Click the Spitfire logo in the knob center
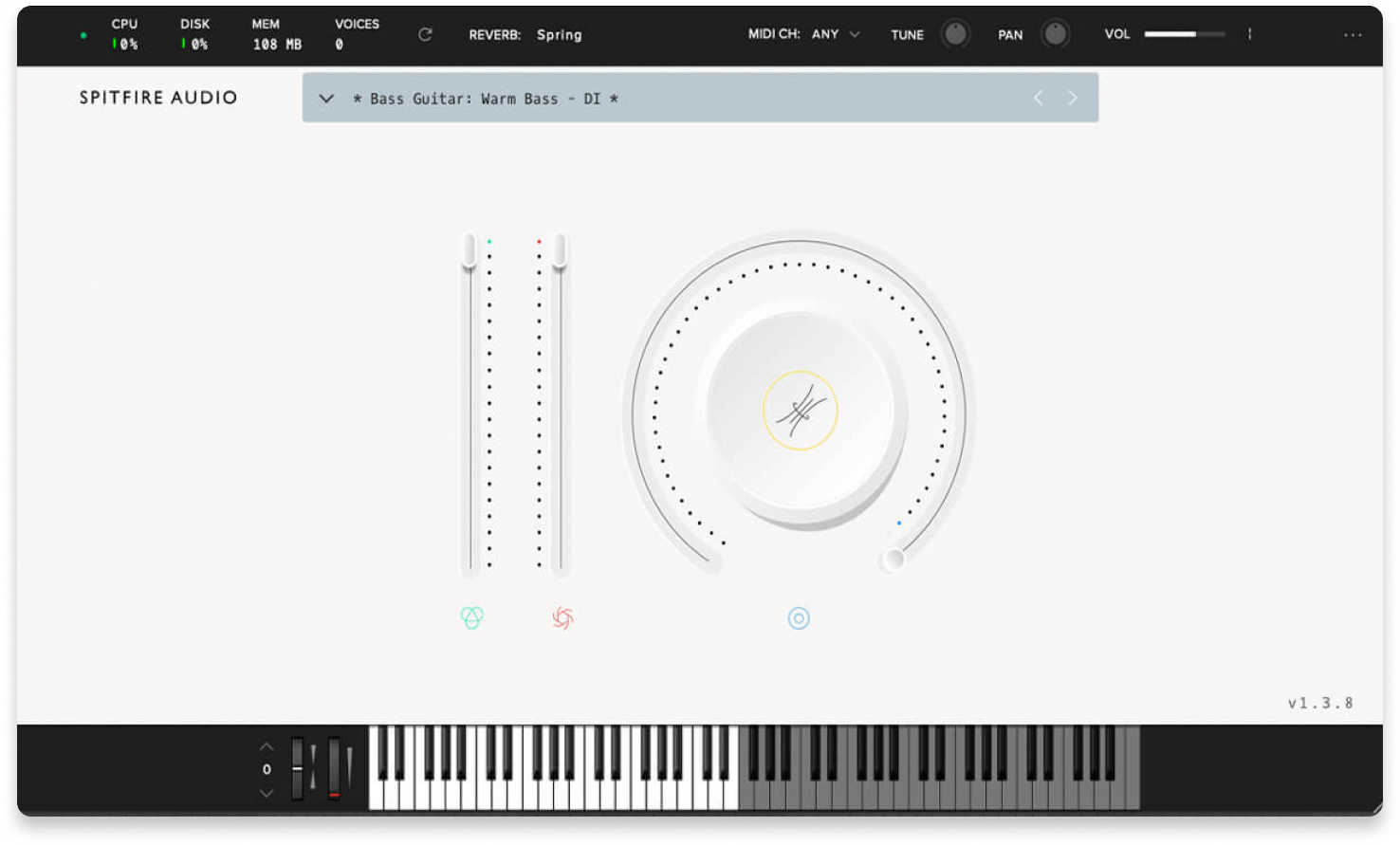This screenshot has height=845, width=1400. click(x=800, y=410)
